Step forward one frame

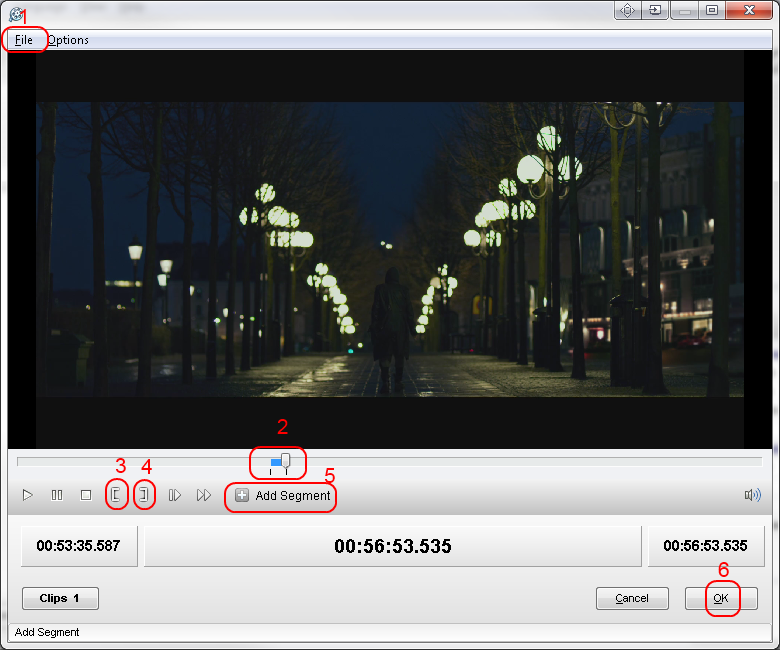click(x=174, y=495)
